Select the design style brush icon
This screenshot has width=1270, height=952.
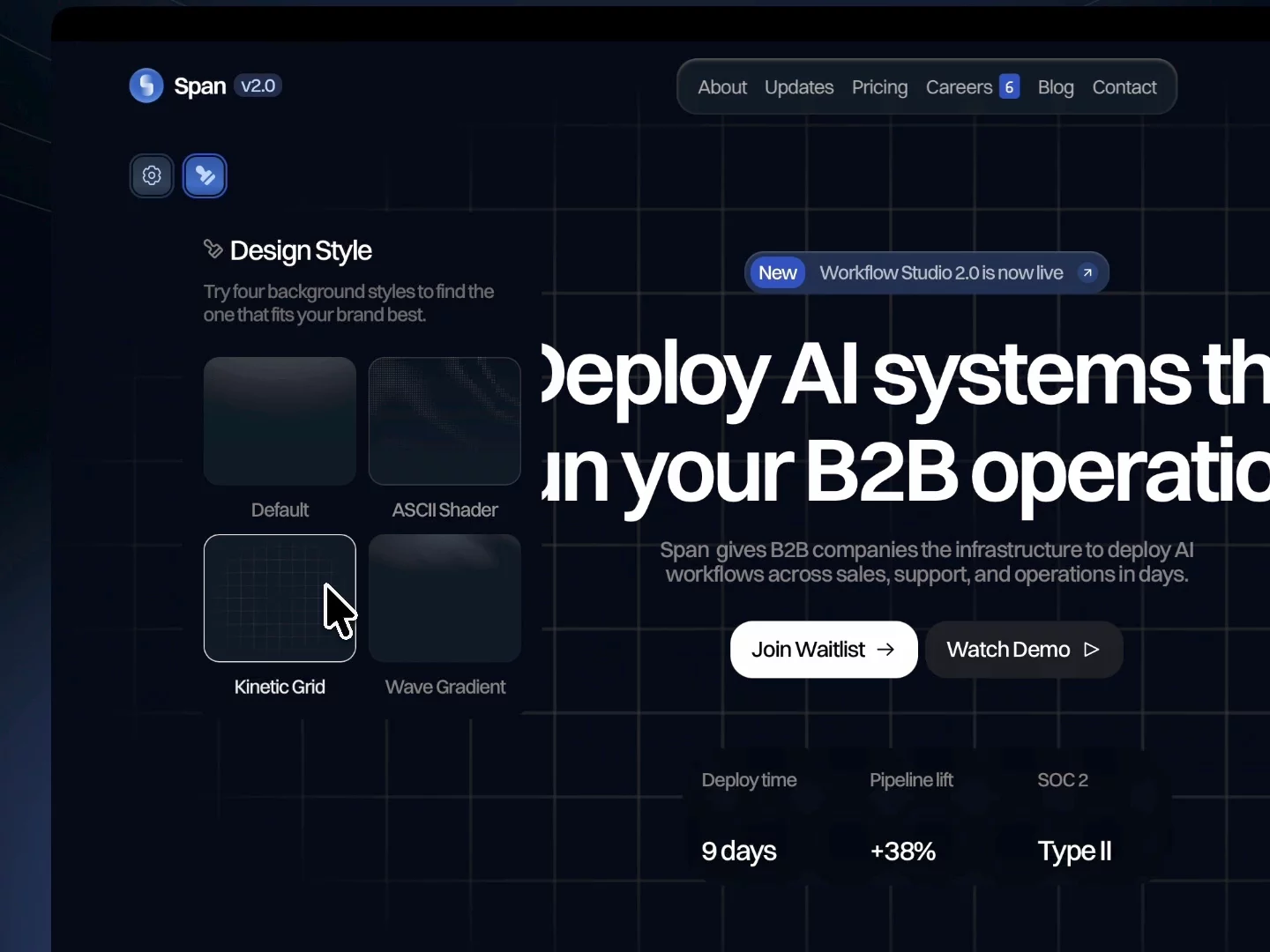(x=205, y=175)
